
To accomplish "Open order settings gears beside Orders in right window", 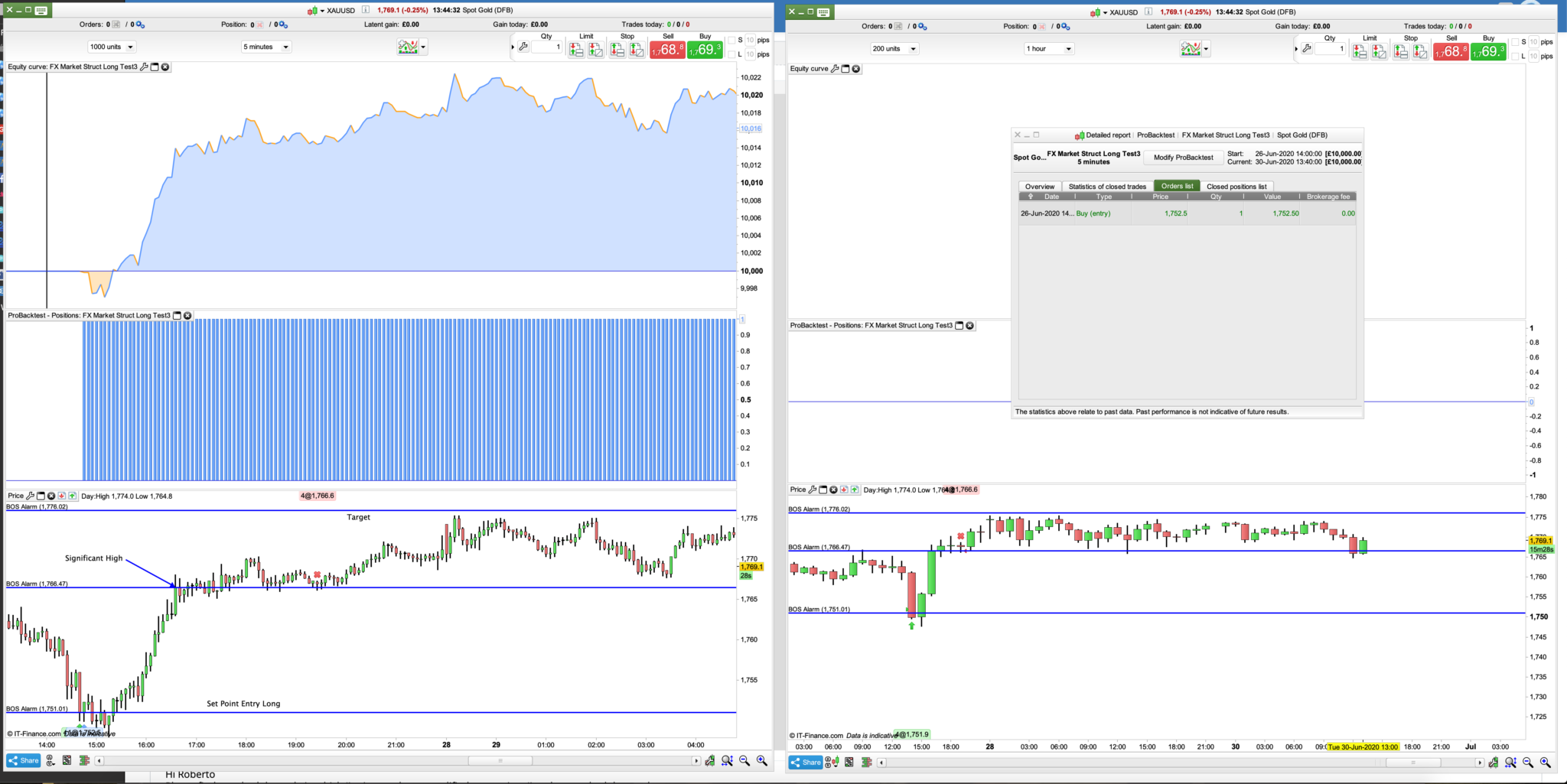I will (923, 27).
